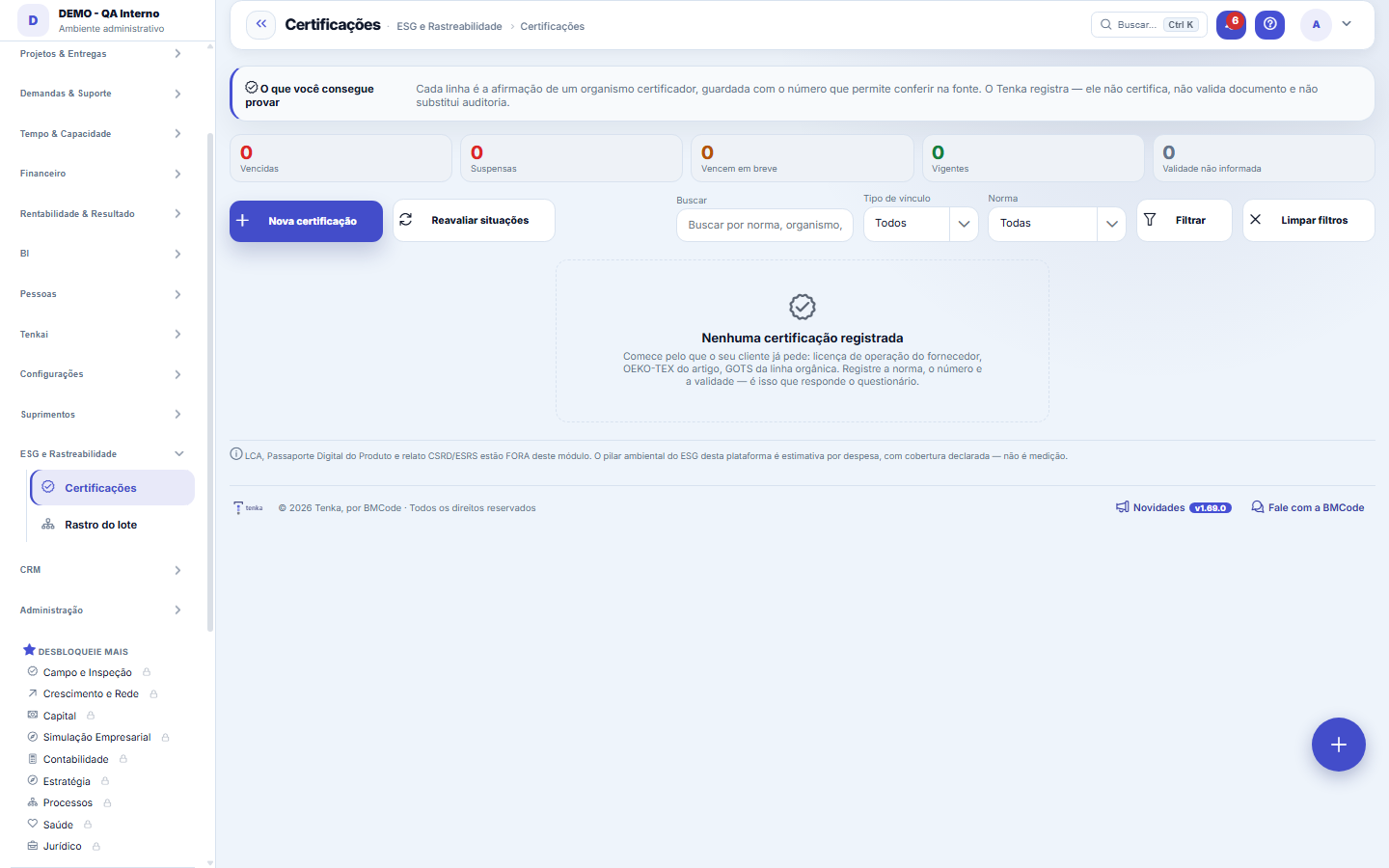
Task: Open the help question mark icon
Action: pos(1270,25)
